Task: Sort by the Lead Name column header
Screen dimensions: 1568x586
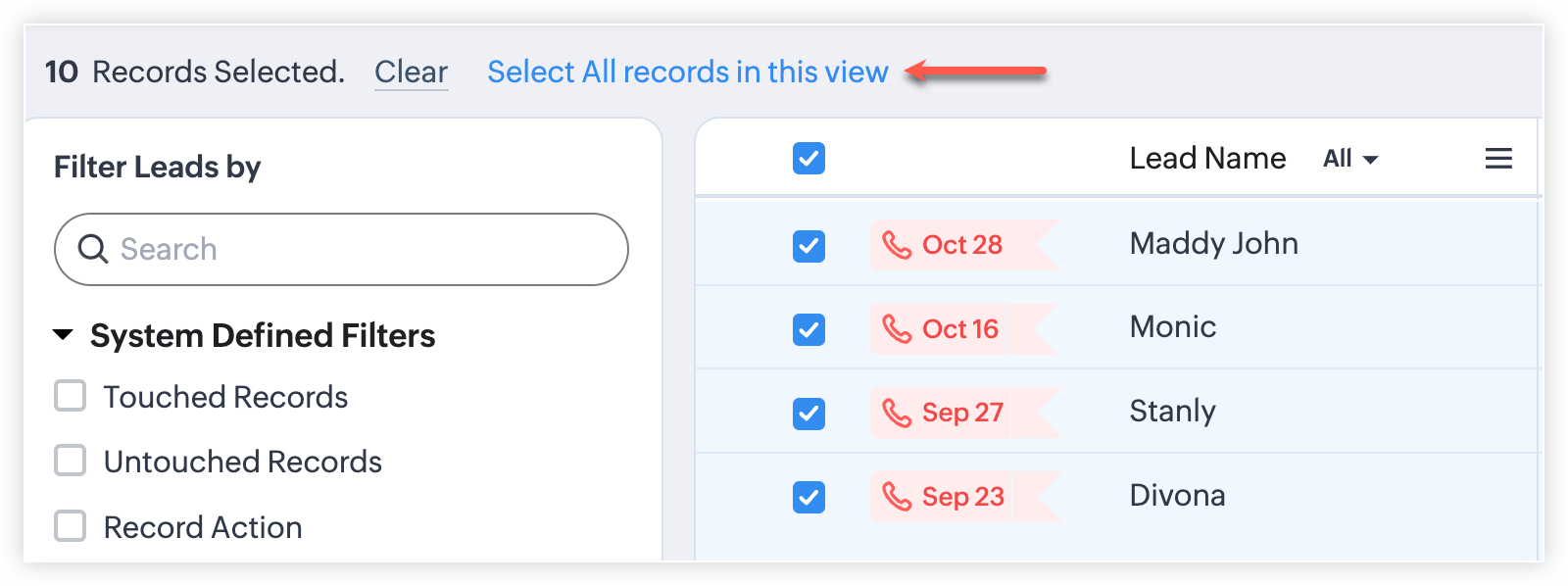Action: (1207, 159)
